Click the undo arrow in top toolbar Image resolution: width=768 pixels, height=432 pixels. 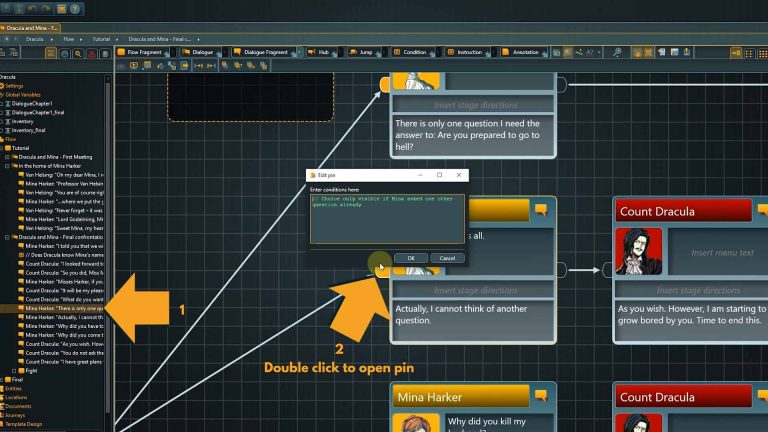(32, 8)
